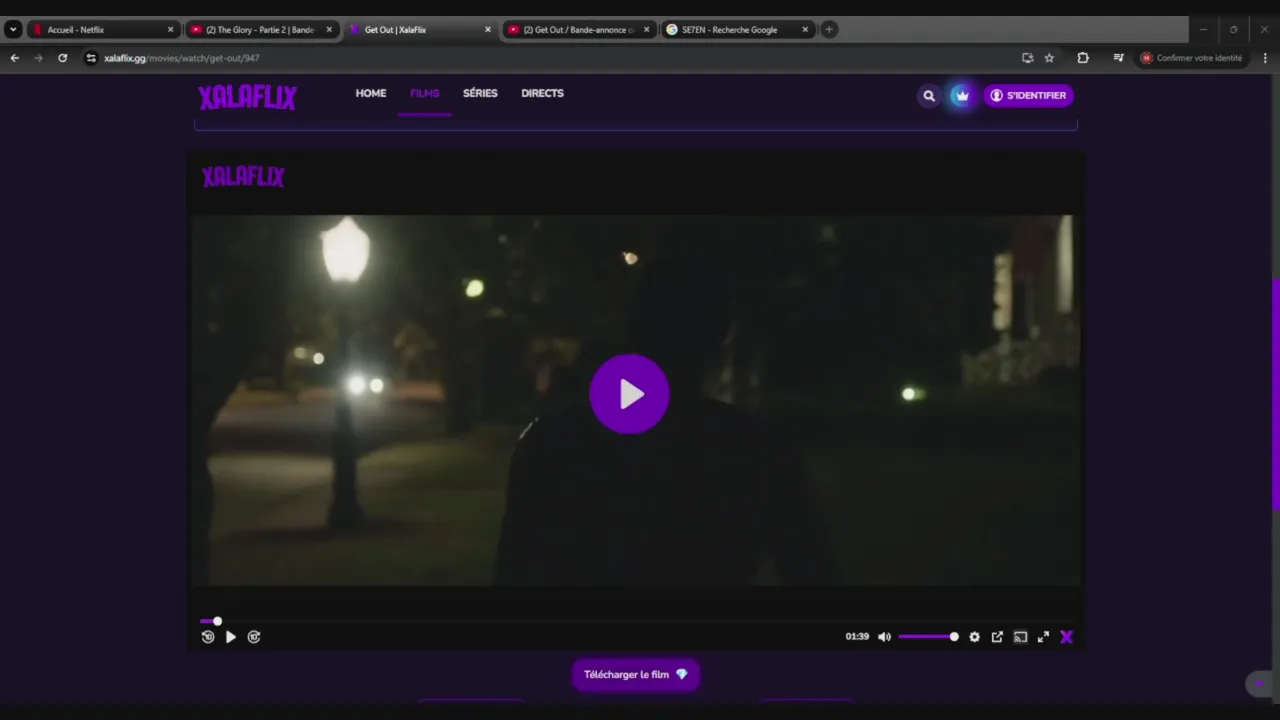Image resolution: width=1280 pixels, height=720 pixels.
Task: Click the Xalaflix logo in the header
Action: 247,97
